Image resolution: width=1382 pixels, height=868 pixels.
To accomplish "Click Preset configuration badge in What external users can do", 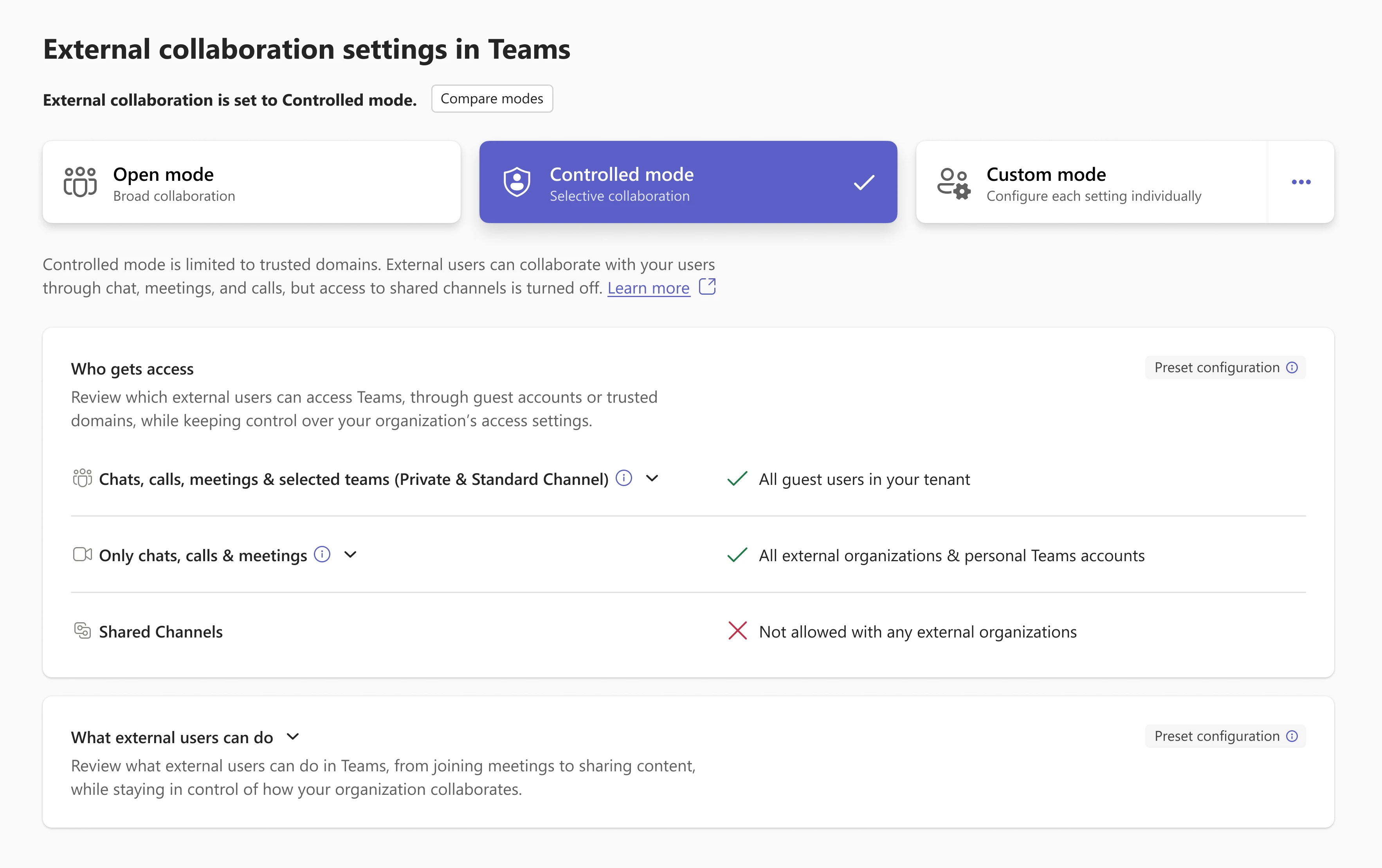I will pos(1225,736).
